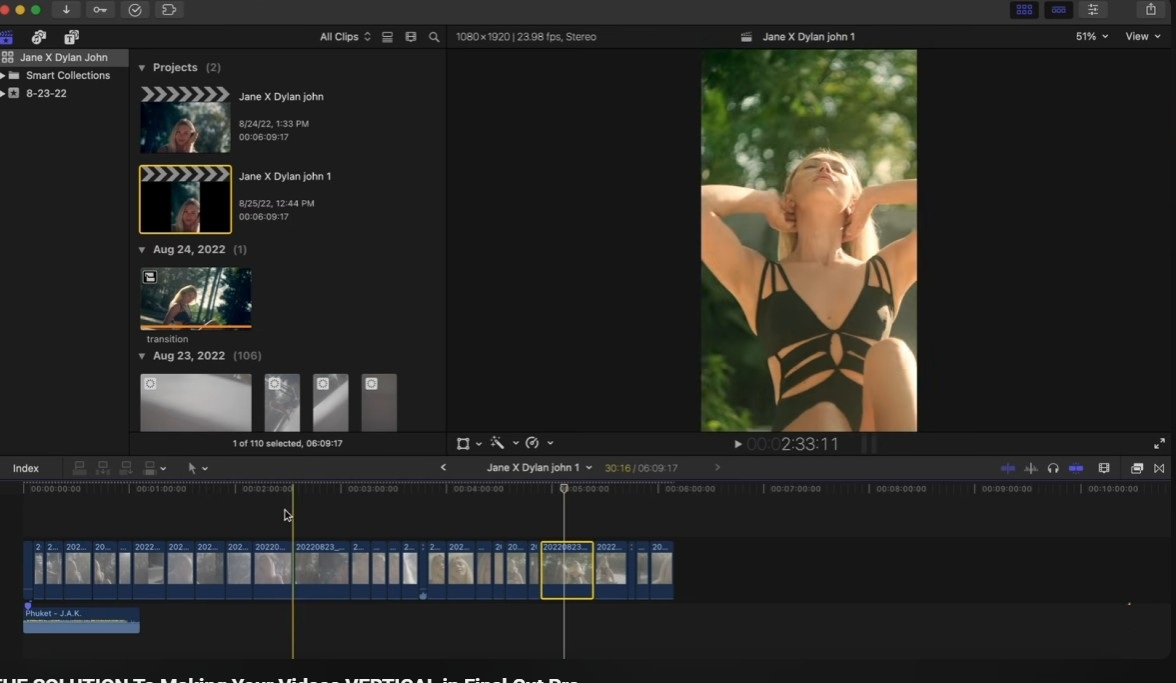Expand the Smart Collections folder
Viewport: 1176px width, 683px height.
tap(3, 75)
